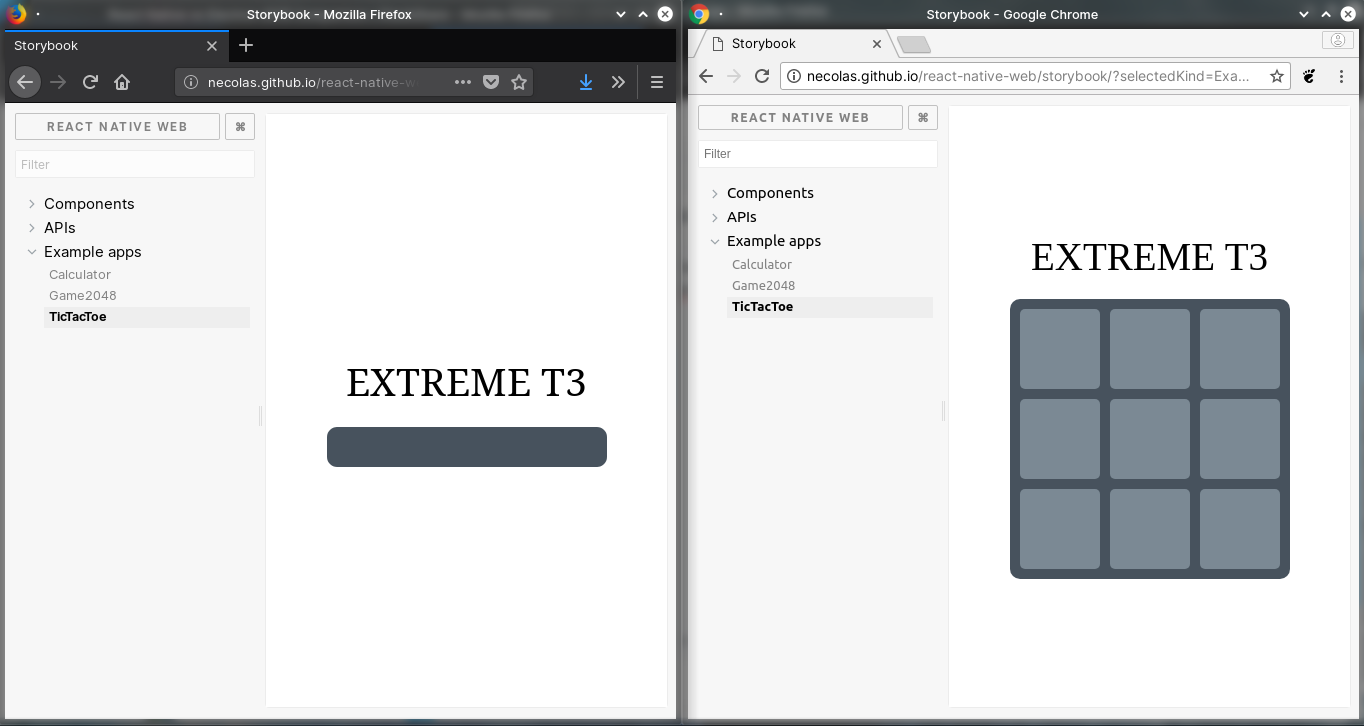This screenshot has height=726, width=1364.
Task: Click REACT NATIVE WEB button in Chrome
Action: point(800,118)
